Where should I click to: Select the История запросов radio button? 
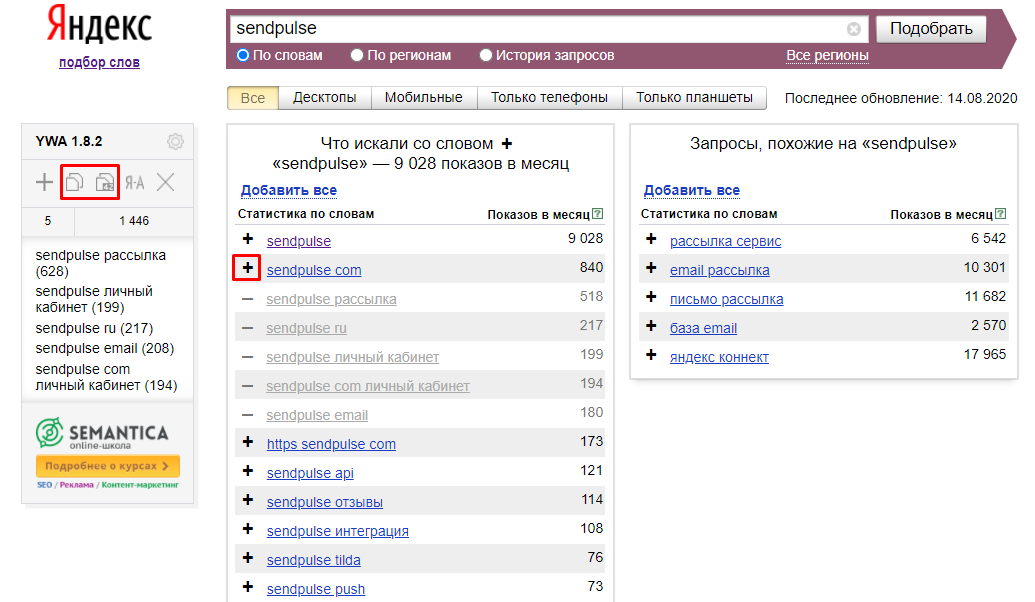point(486,56)
